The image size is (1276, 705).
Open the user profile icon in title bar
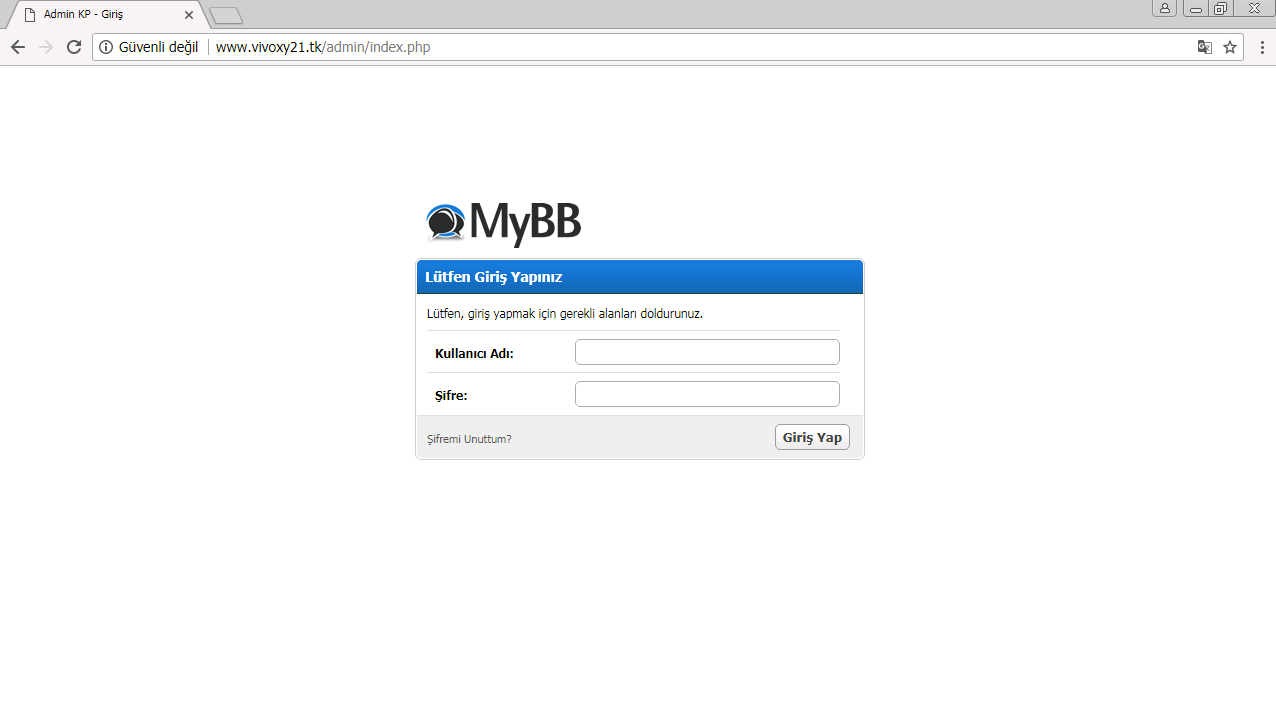(x=1165, y=8)
